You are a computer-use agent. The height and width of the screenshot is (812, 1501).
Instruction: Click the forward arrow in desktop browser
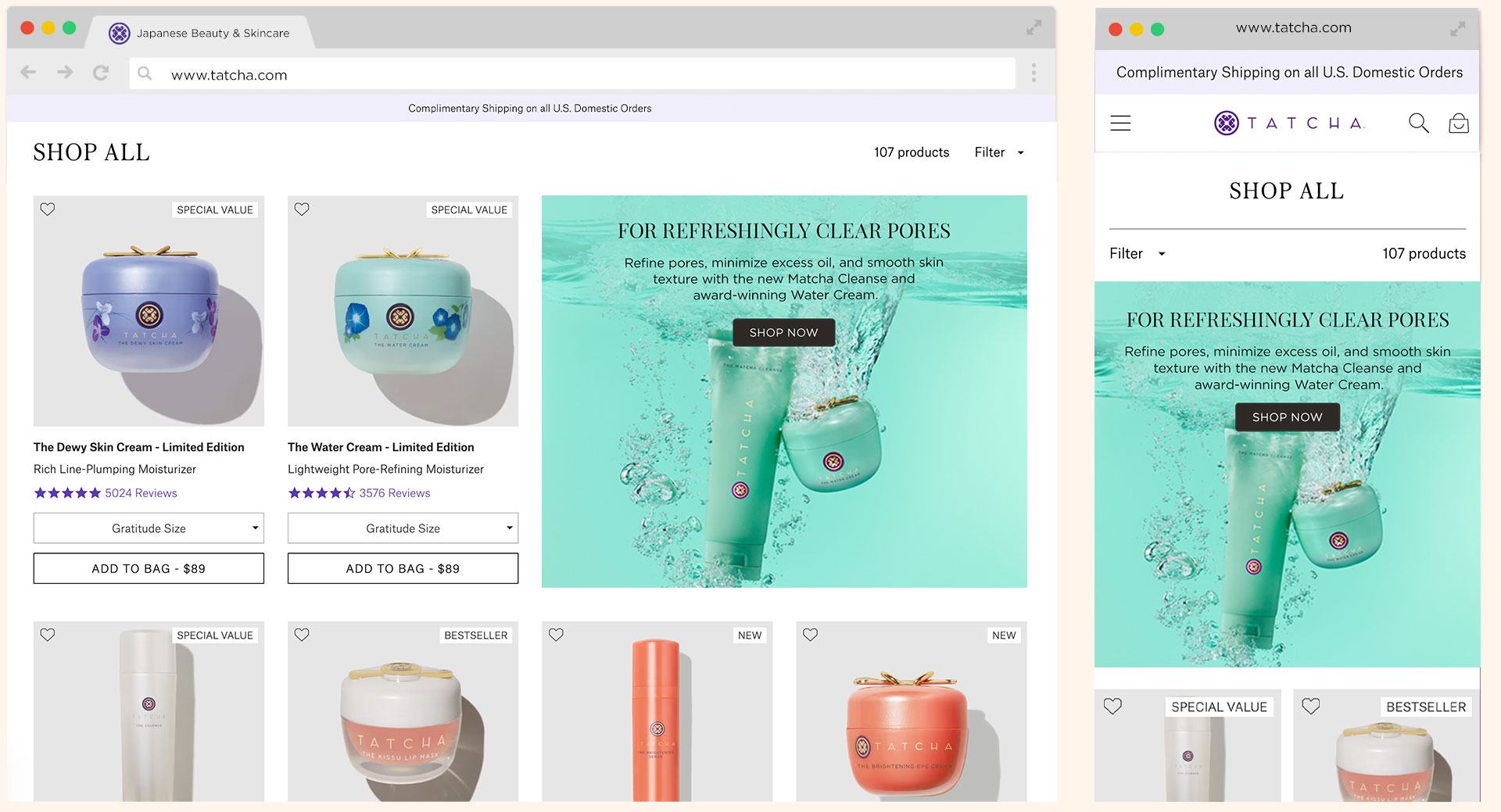pos(65,73)
